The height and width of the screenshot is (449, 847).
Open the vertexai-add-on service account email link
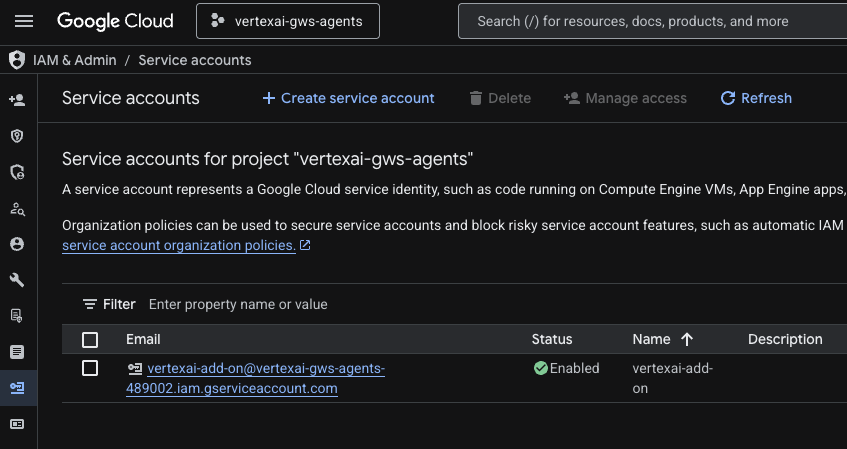(265, 369)
